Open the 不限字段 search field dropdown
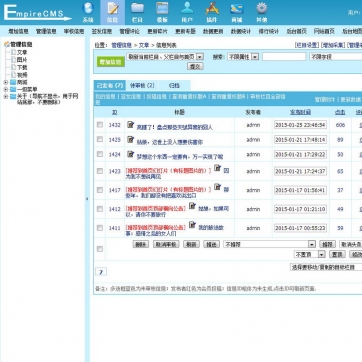This screenshot has width=362, height=362. (x=336, y=57)
